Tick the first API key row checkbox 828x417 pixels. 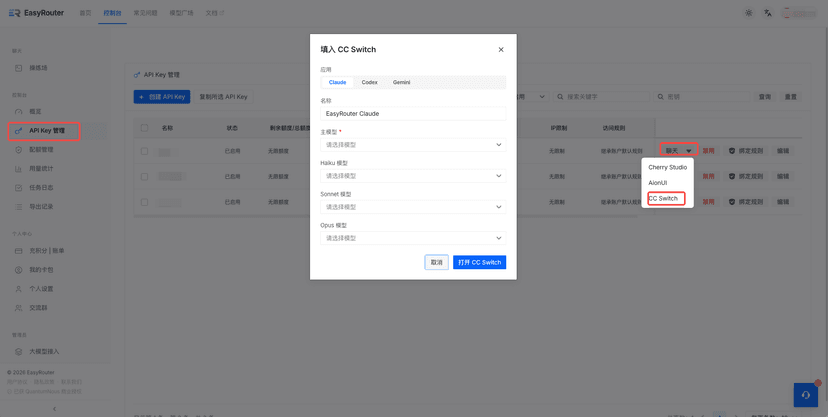click(145, 151)
